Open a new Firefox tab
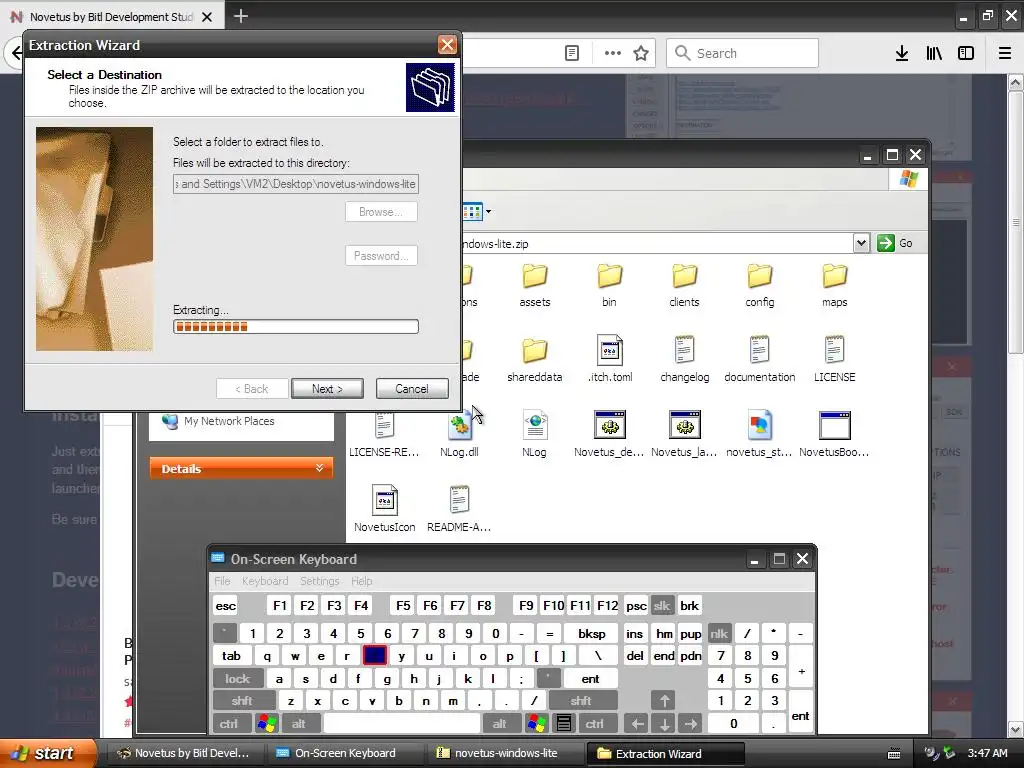Screen dimensions: 1024x768 tap(240, 16)
